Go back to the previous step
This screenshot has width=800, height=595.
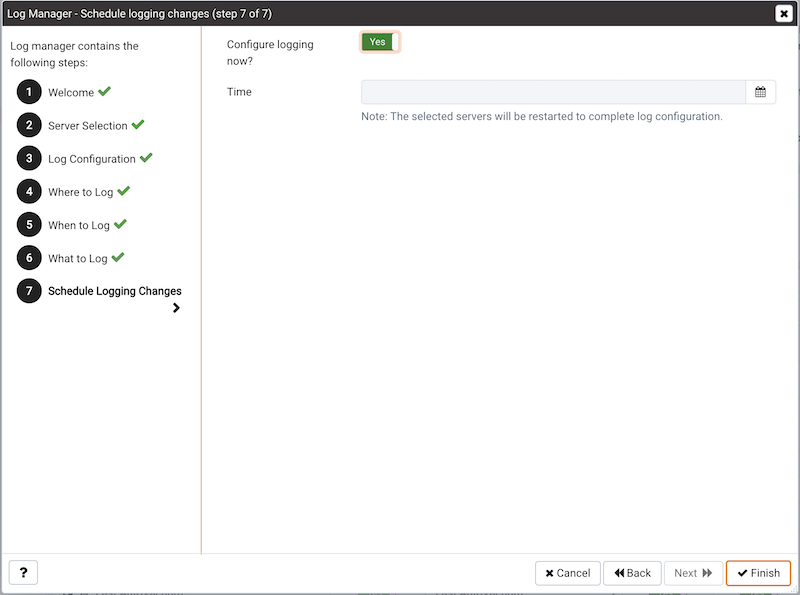[632, 573]
